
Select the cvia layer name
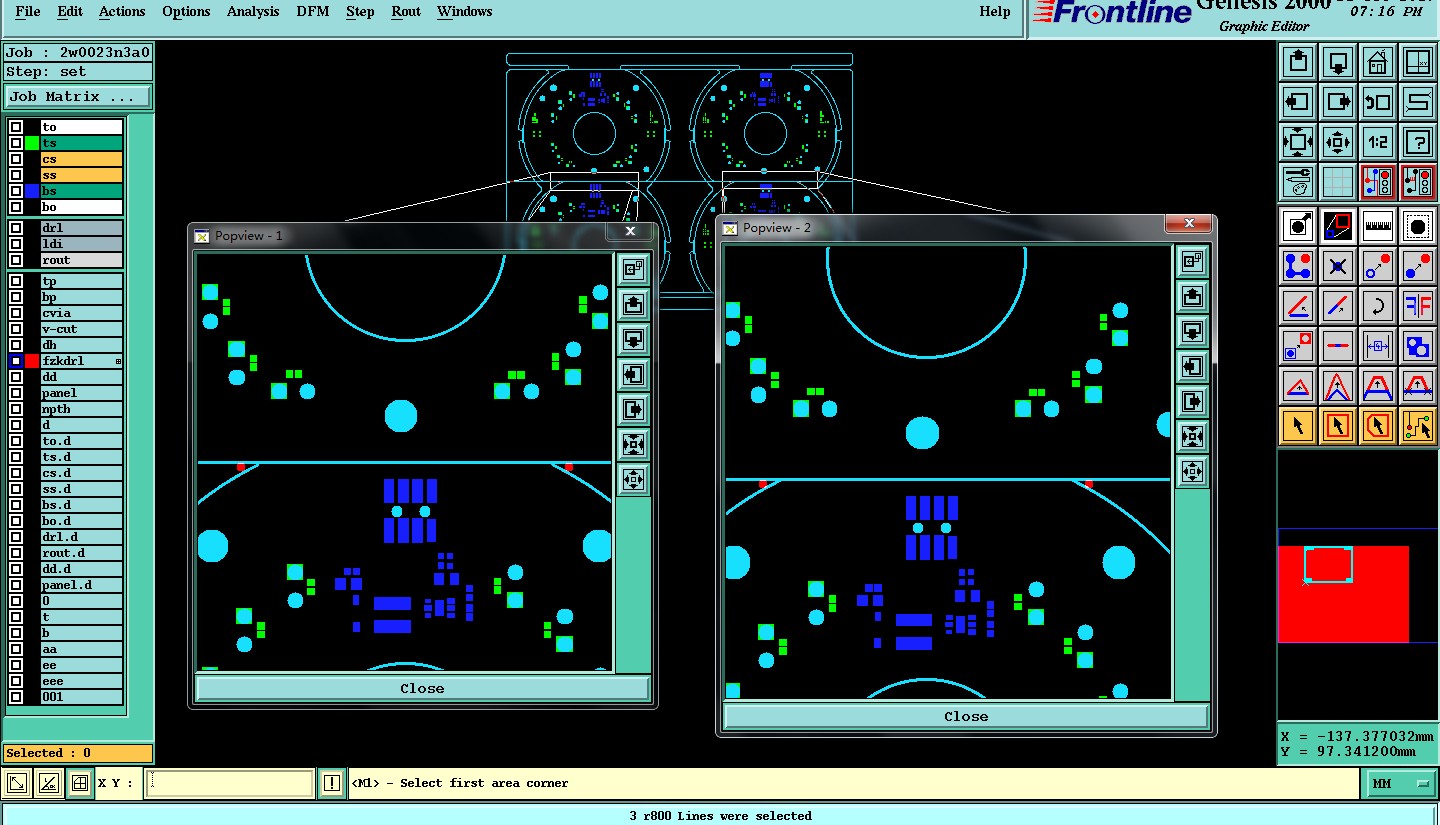click(81, 313)
